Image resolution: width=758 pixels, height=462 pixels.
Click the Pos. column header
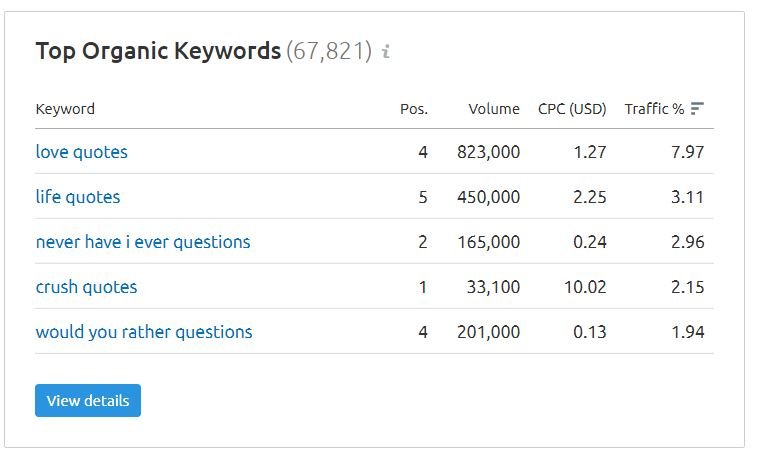click(x=414, y=109)
